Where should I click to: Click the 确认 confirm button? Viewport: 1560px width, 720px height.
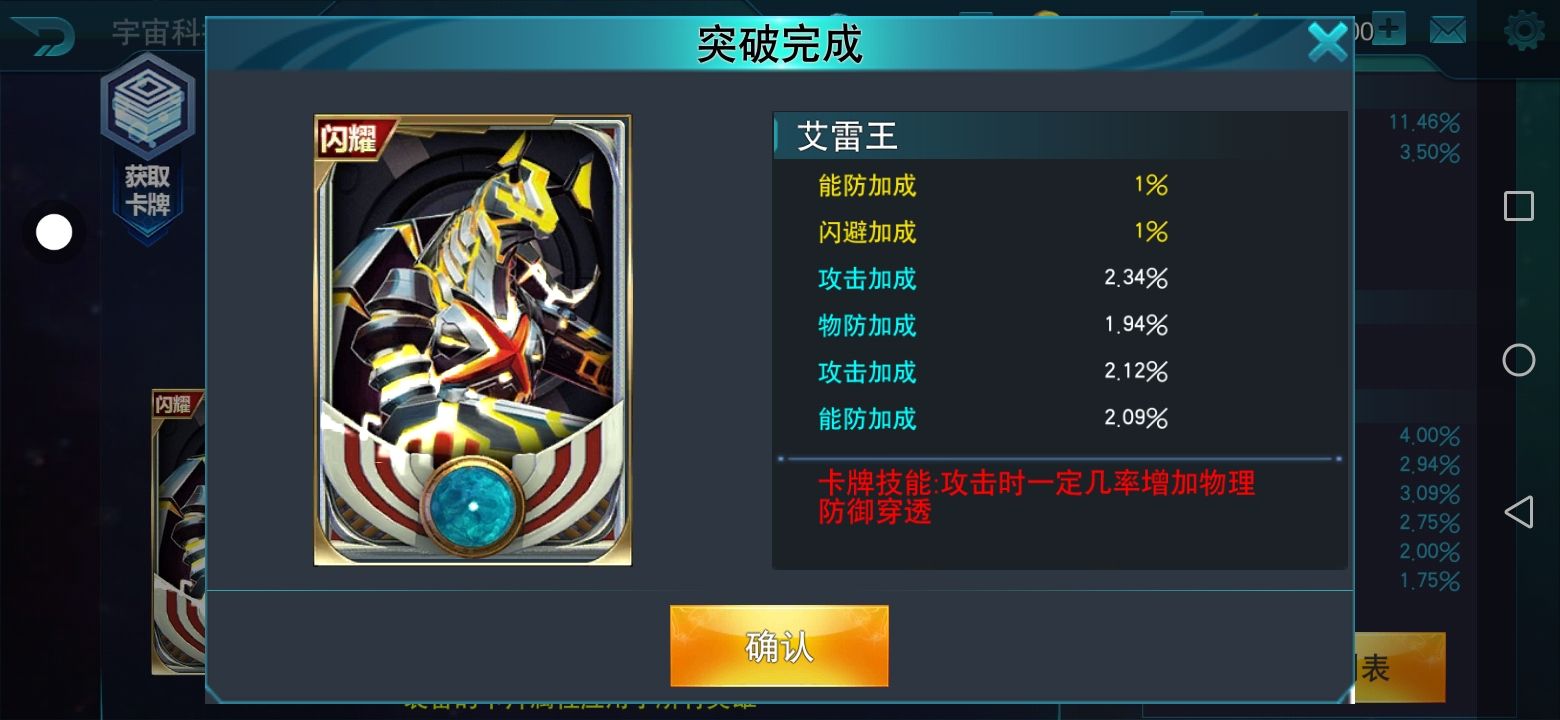(779, 646)
